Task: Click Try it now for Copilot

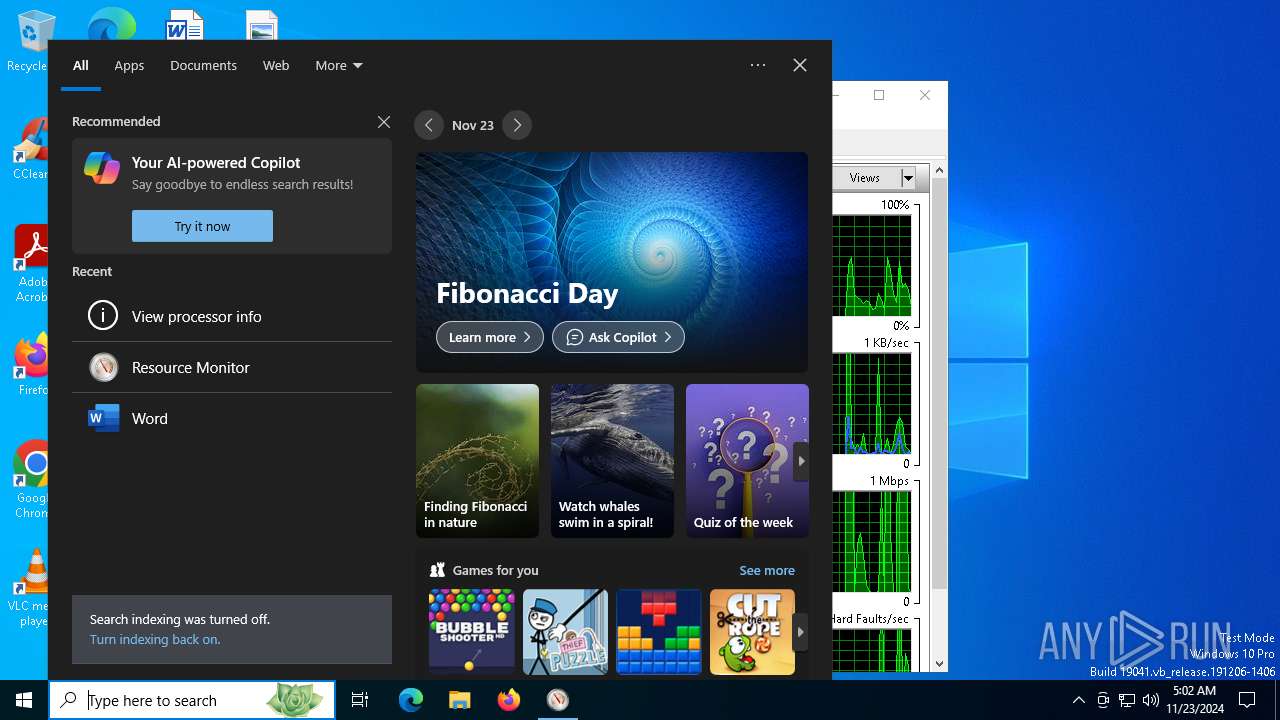Action: (x=202, y=226)
